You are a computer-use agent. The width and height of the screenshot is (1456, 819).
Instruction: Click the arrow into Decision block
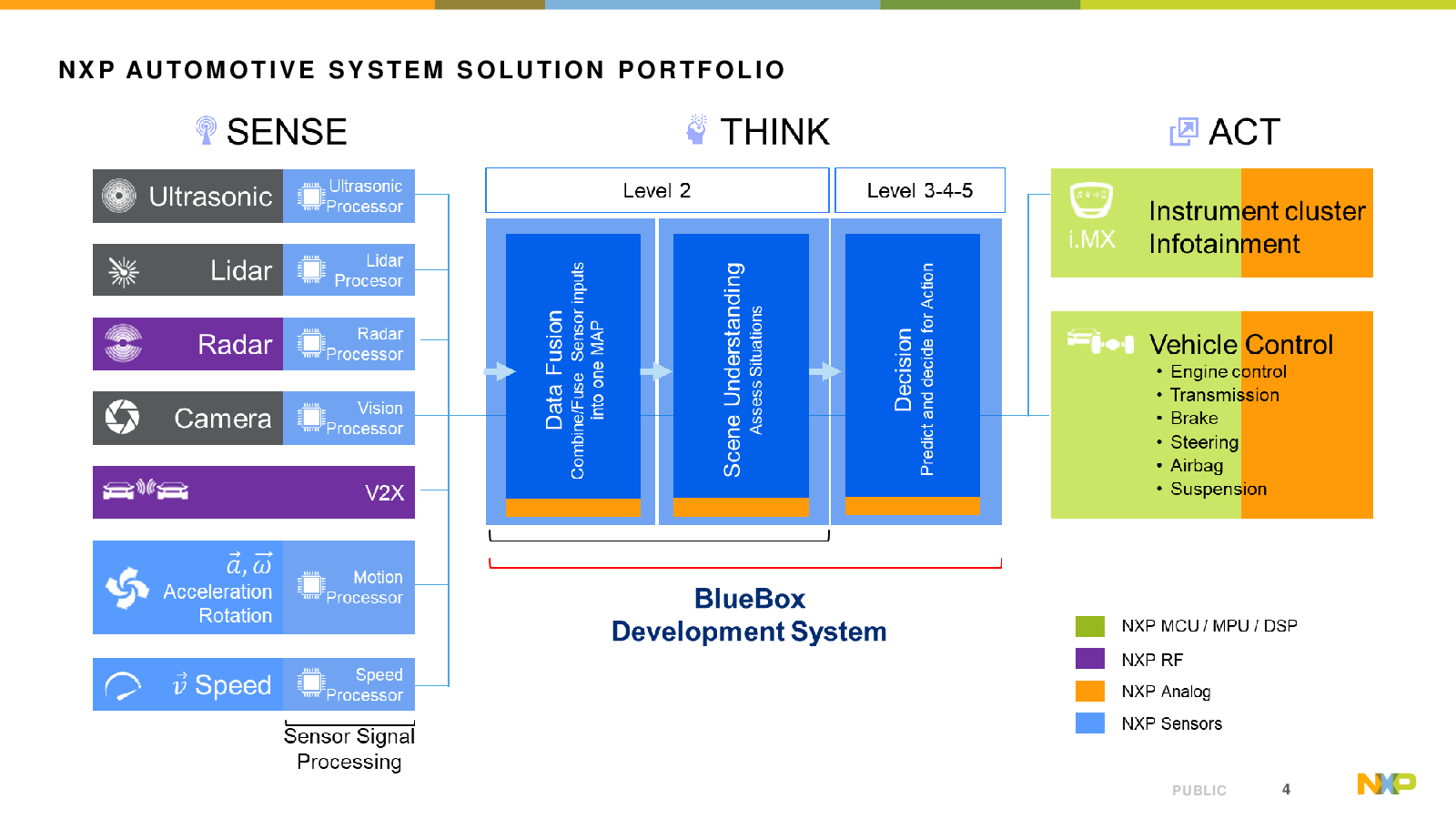click(x=825, y=371)
